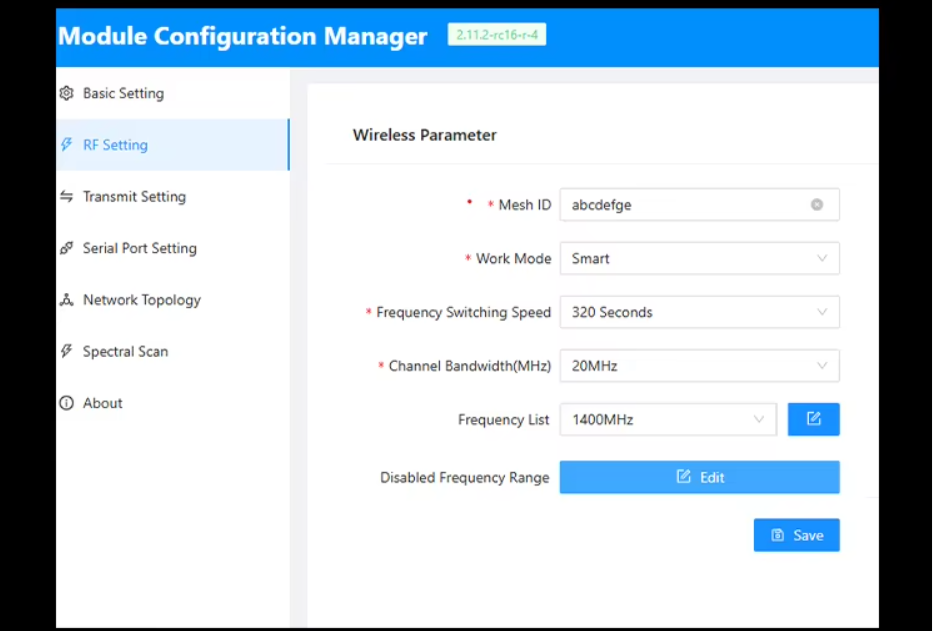The height and width of the screenshot is (631, 933).
Task: Click the Serial Port Setting plug icon
Action: (x=67, y=248)
